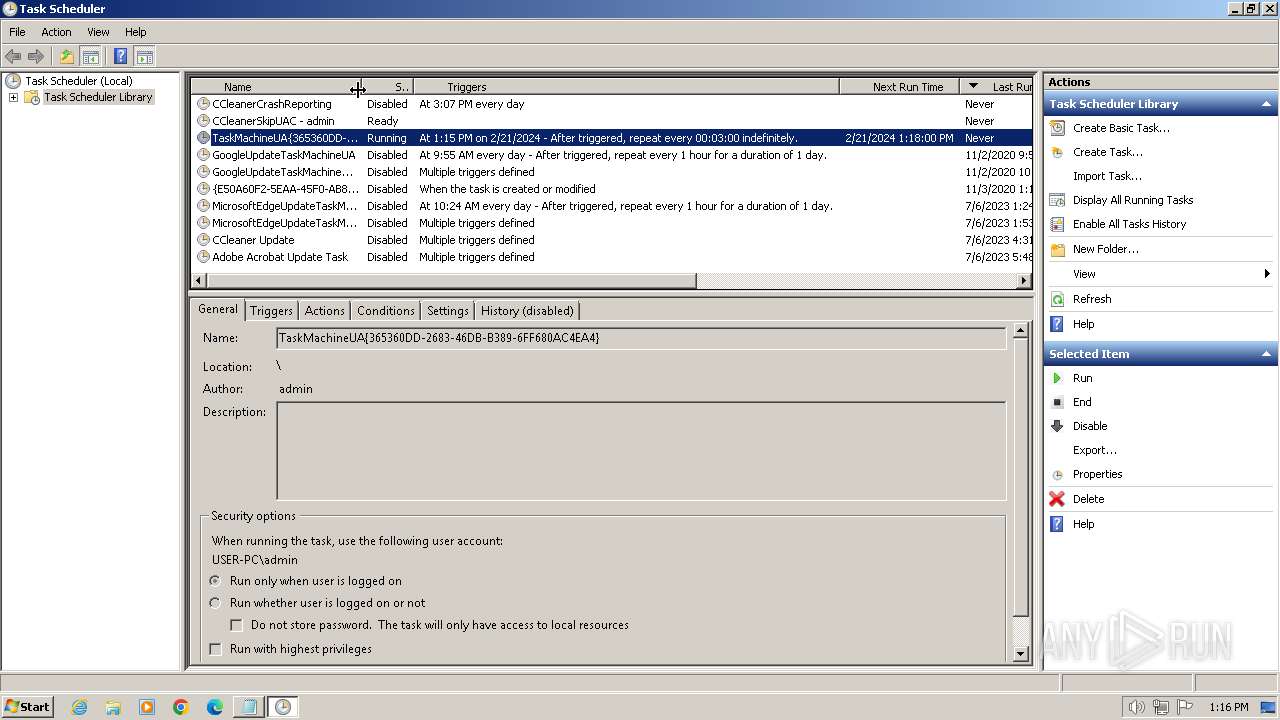Expand the Task Scheduler Library tree node
This screenshot has width=1280, height=720.
point(13,97)
